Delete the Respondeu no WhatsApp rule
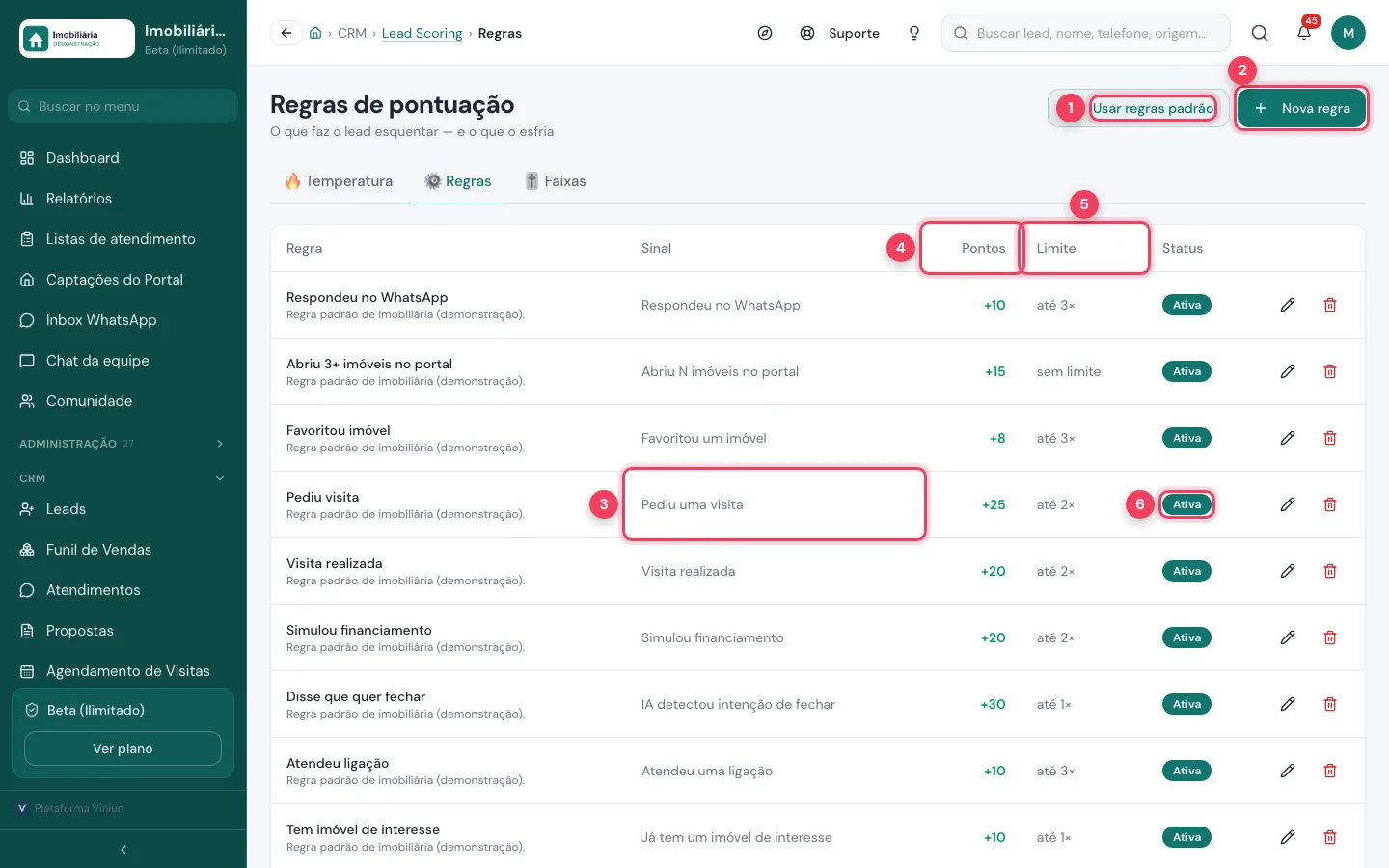 pyautogui.click(x=1330, y=305)
